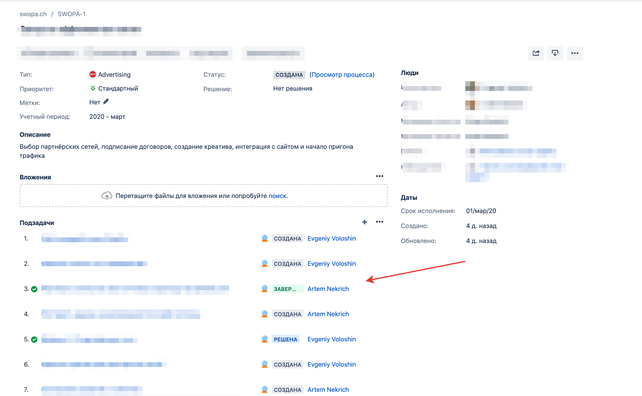642x396 pixels.
Task: Click the СОЗДАНА status badge near Статус
Action: pos(289,75)
